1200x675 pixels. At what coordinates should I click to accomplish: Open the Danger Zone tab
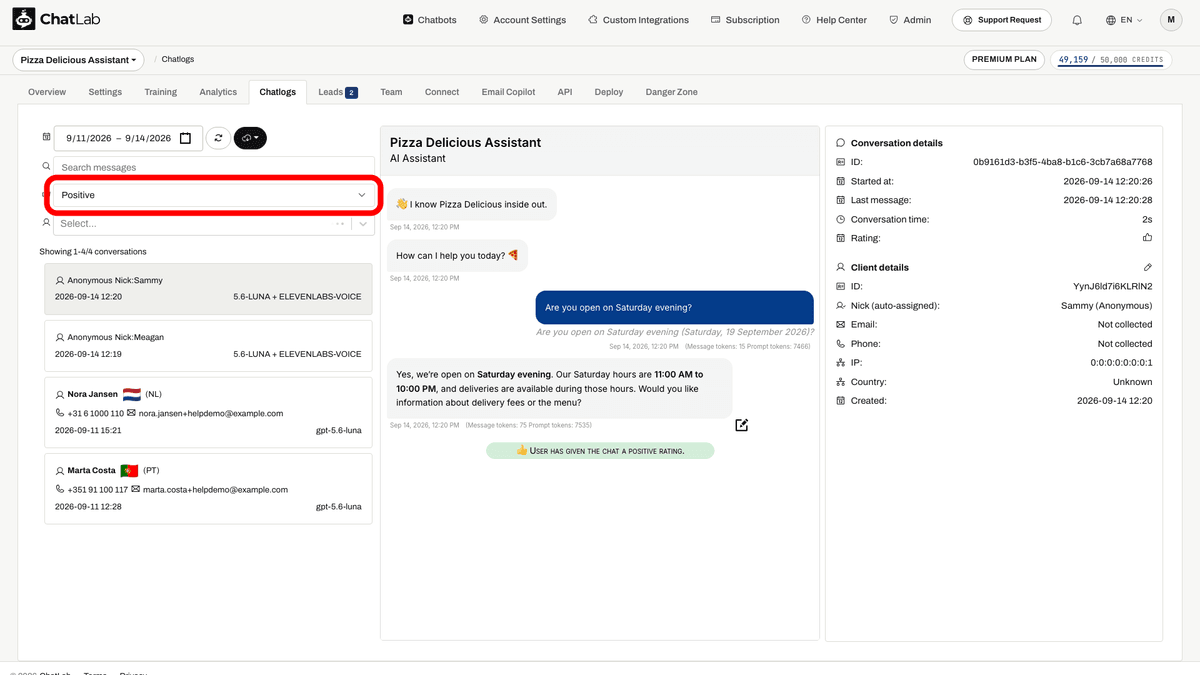(672, 92)
